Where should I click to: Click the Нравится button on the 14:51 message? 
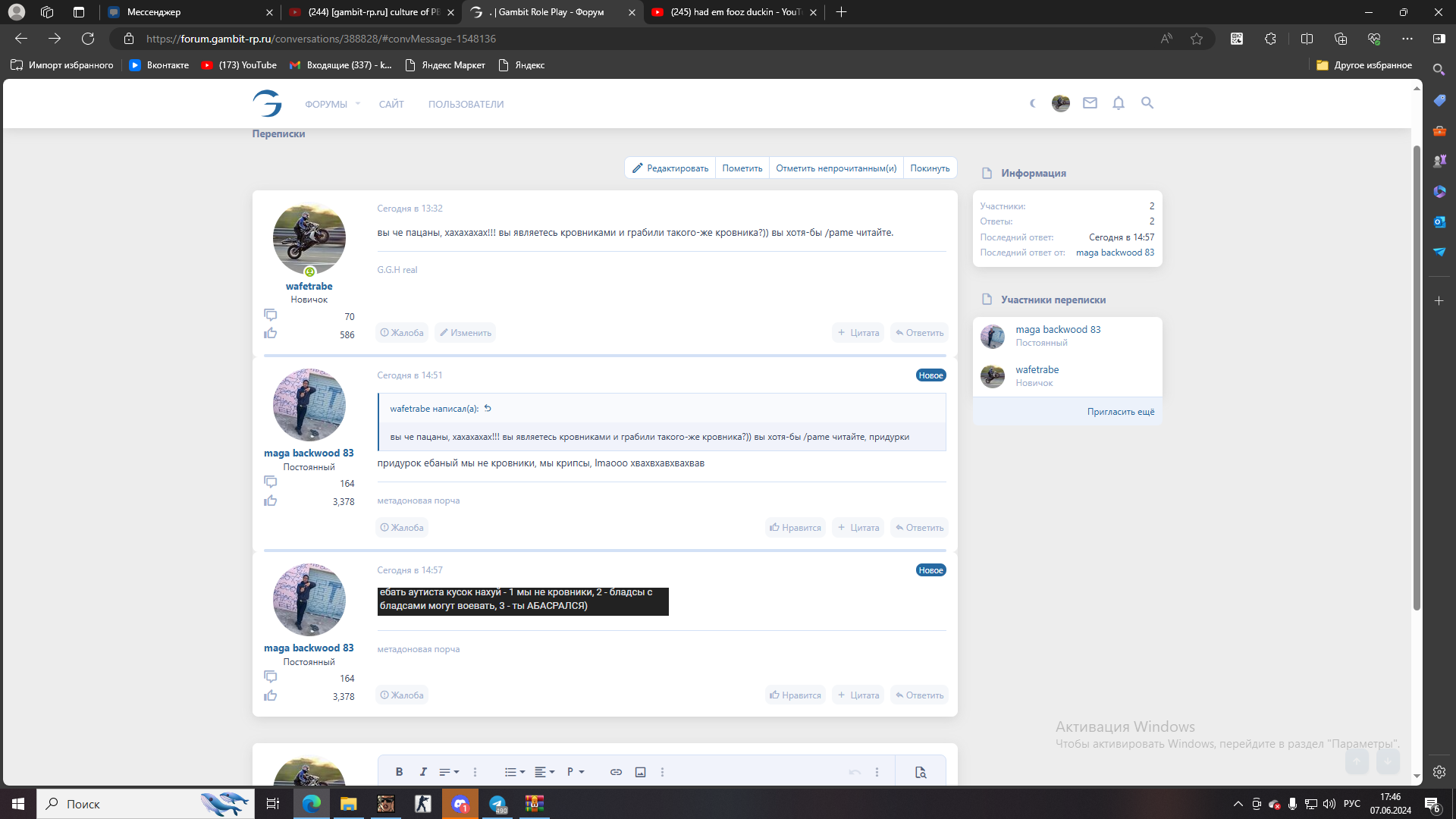[795, 528]
